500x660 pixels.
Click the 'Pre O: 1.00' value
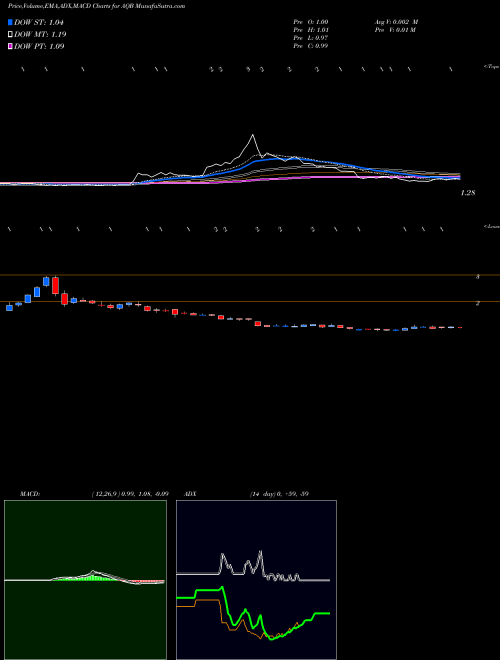pyautogui.click(x=311, y=22)
